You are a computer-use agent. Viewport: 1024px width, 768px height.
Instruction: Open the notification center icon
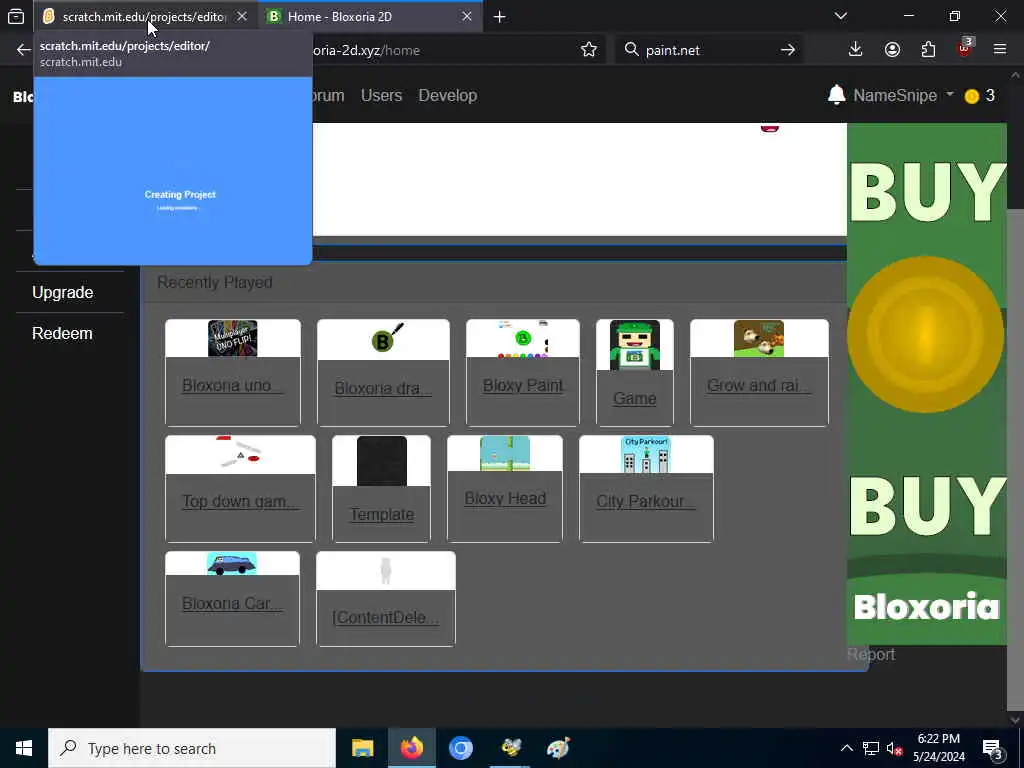coord(993,750)
